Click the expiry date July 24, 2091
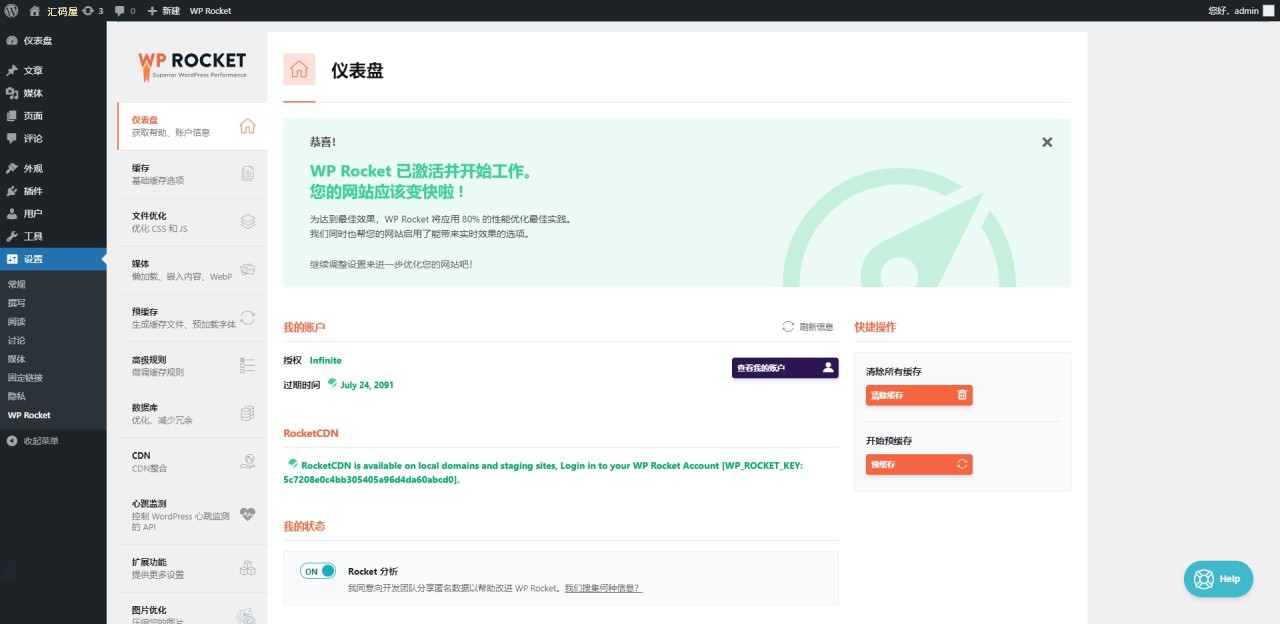The image size is (1280, 624). coord(366,385)
